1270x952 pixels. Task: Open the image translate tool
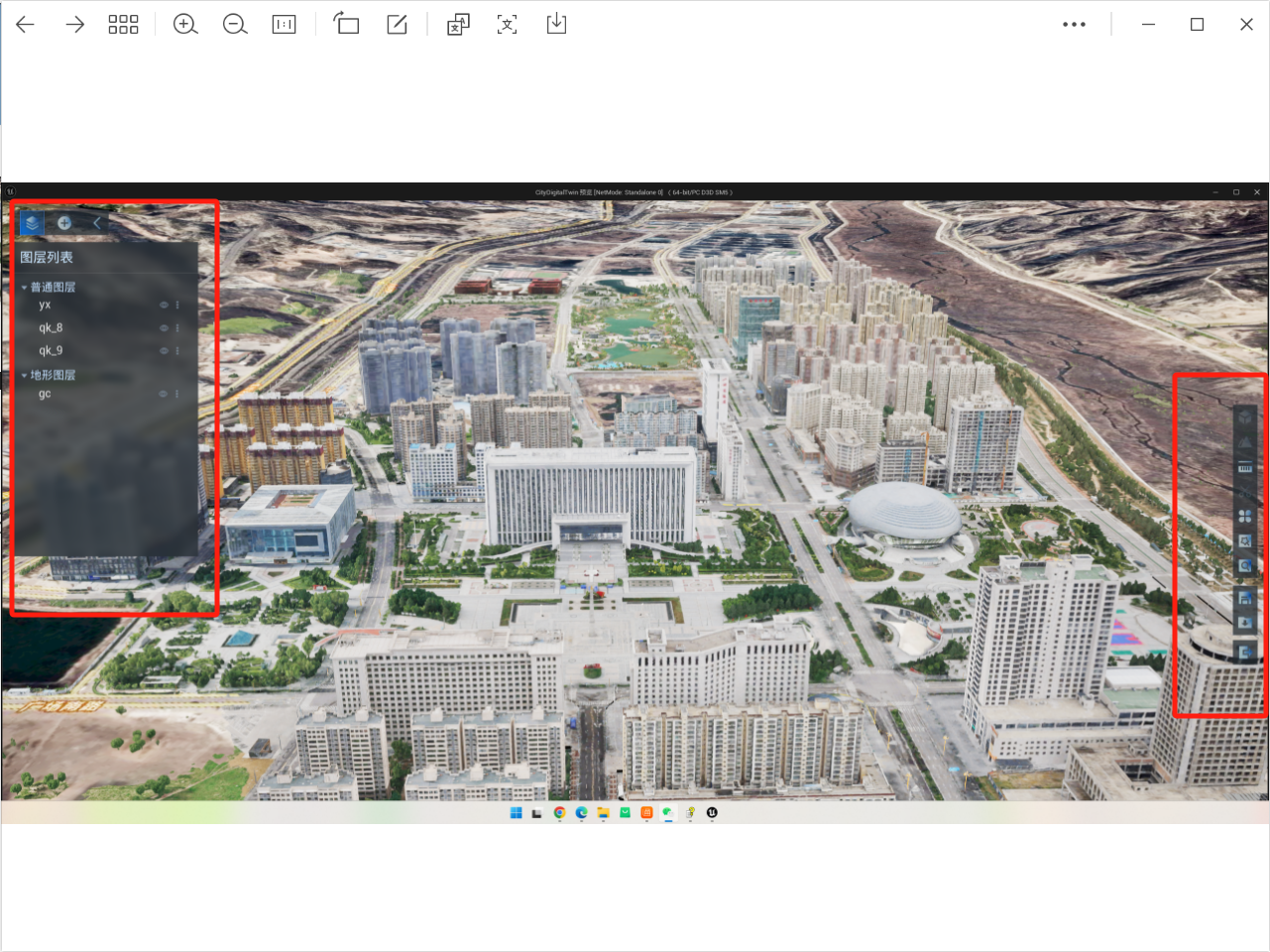click(458, 25)
